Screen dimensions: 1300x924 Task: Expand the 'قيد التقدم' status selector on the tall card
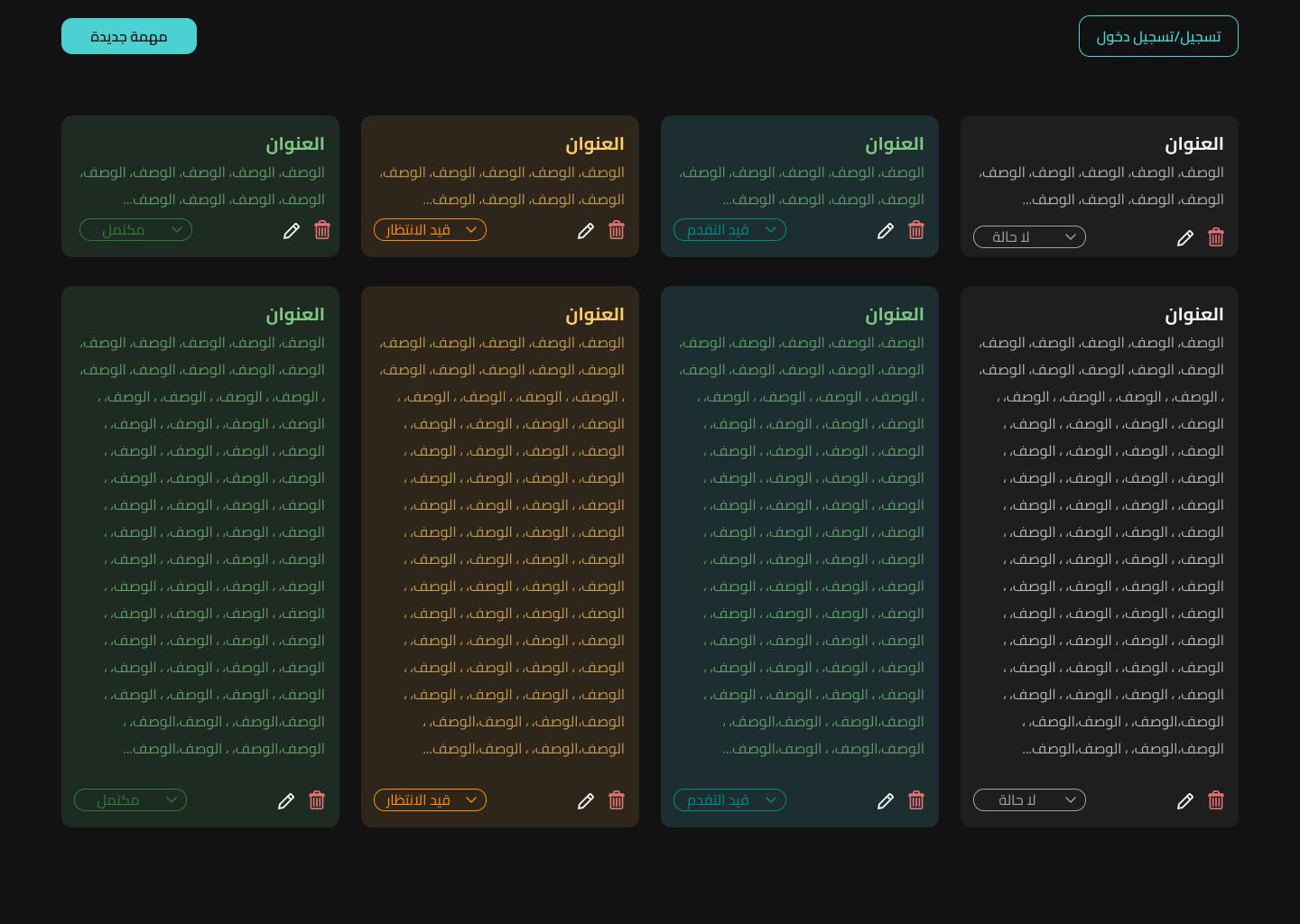[x=730, y=800]
